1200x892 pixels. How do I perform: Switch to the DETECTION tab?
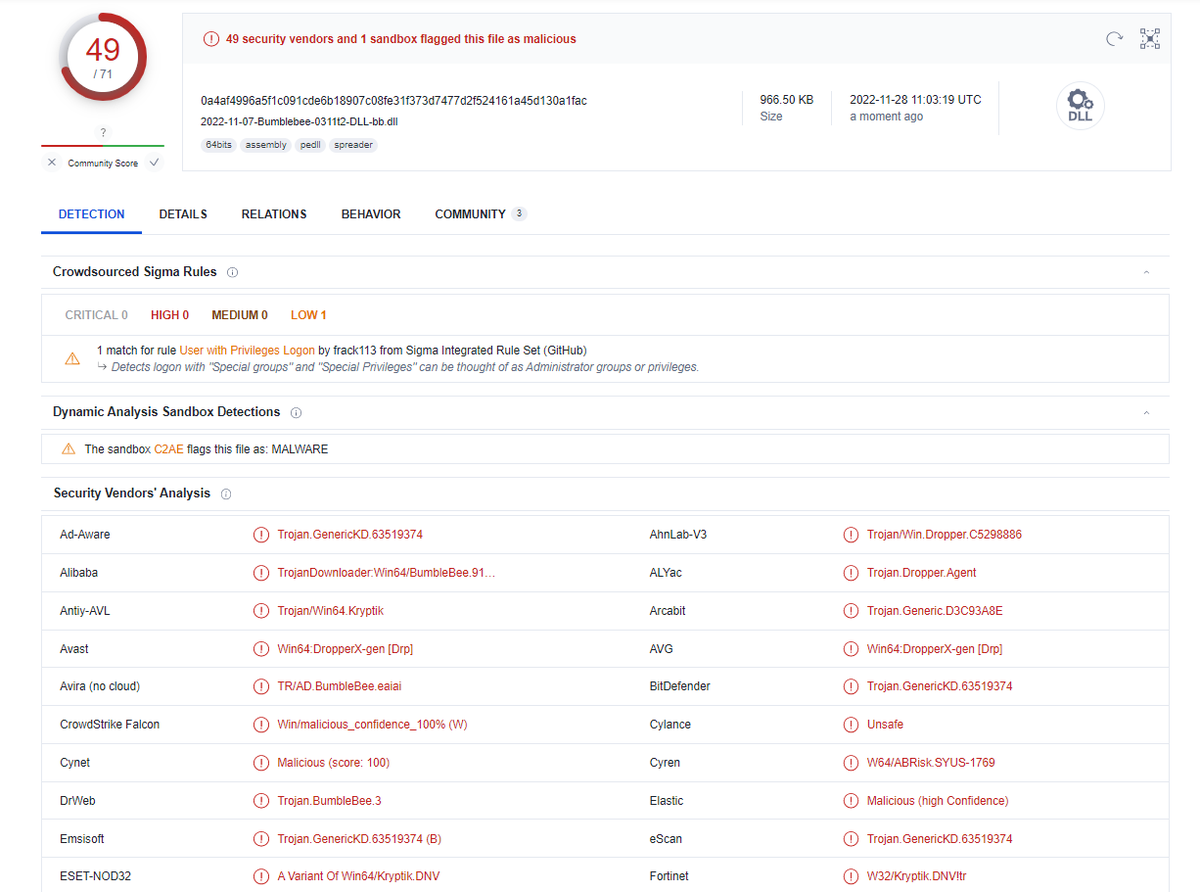click(x=91, y=214)
